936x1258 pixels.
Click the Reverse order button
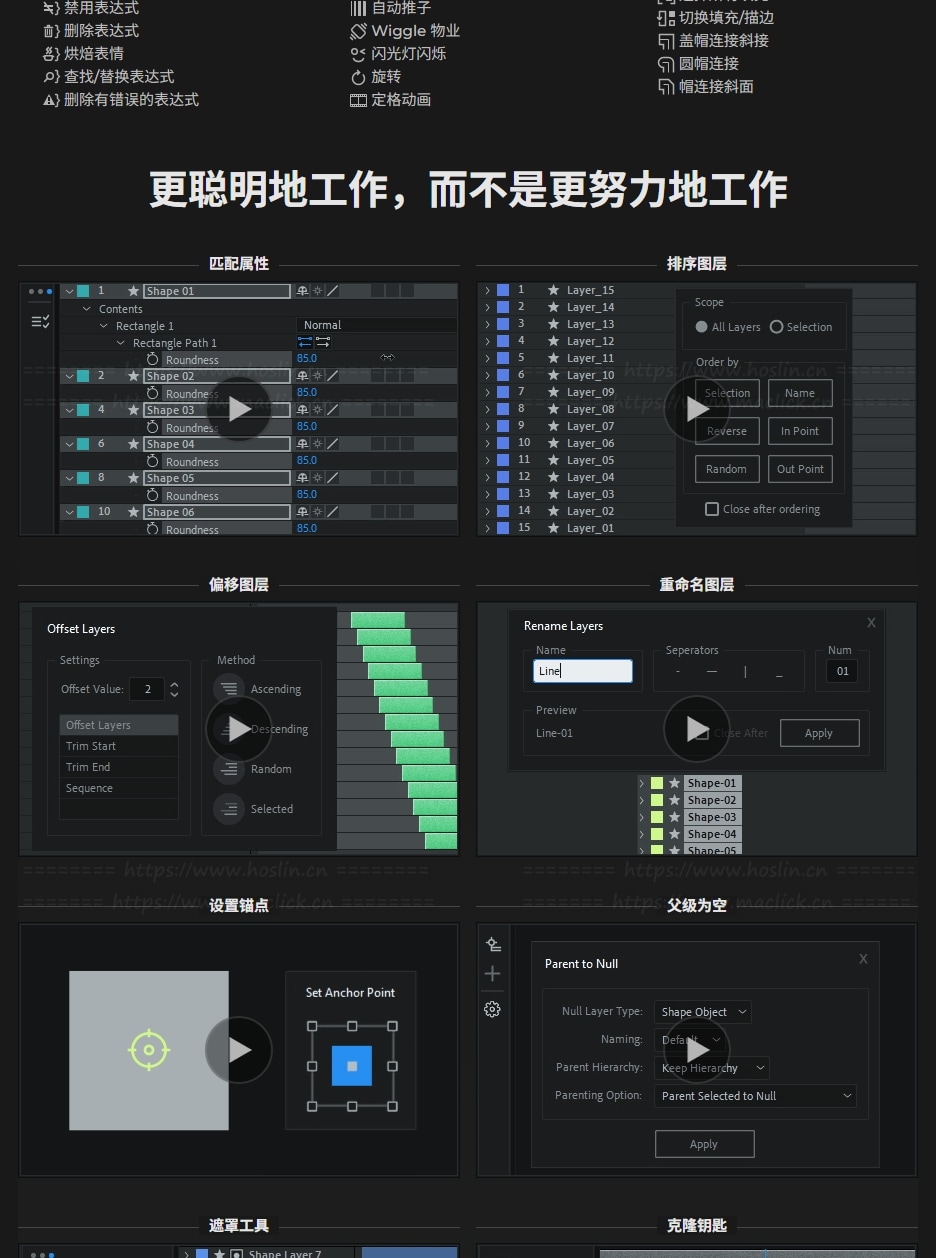(x=727, y=431)
